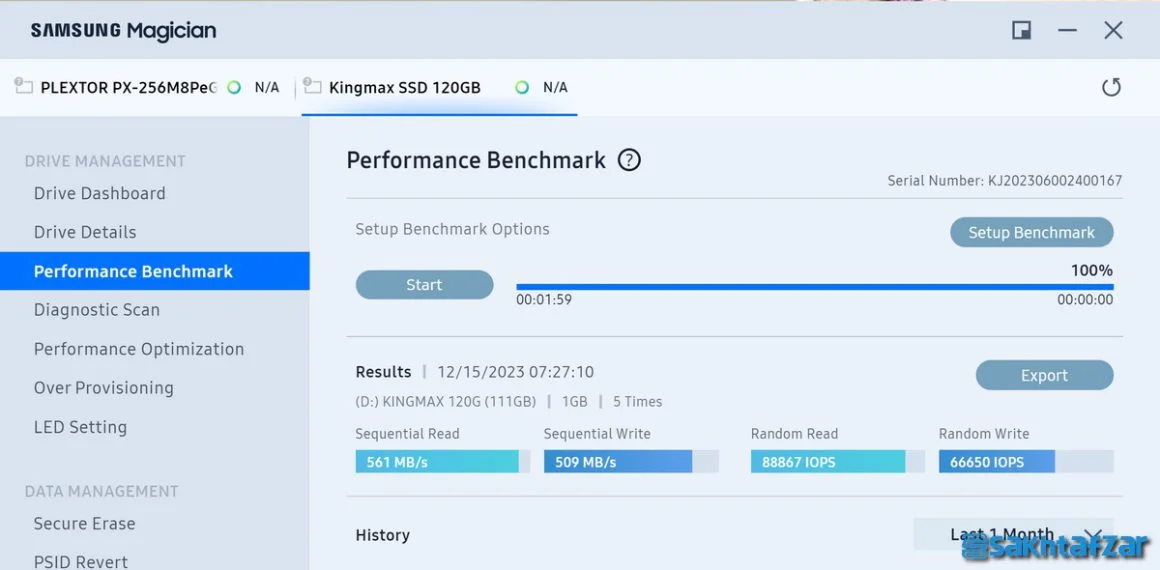Click the elapsed time 00:01:59

point(544,300)
